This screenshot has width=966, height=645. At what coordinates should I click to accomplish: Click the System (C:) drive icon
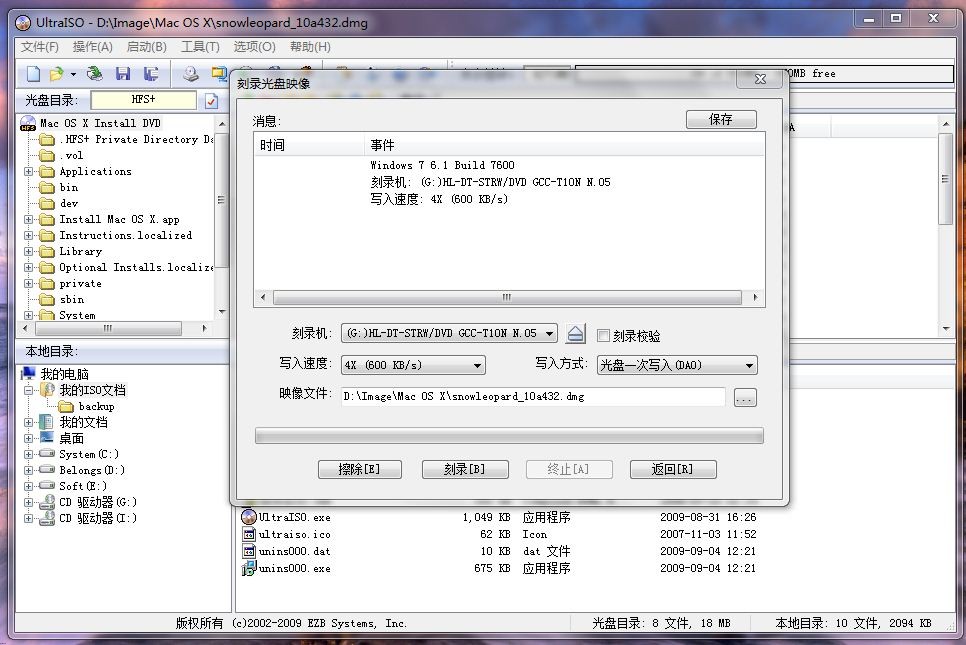[47, 454]
